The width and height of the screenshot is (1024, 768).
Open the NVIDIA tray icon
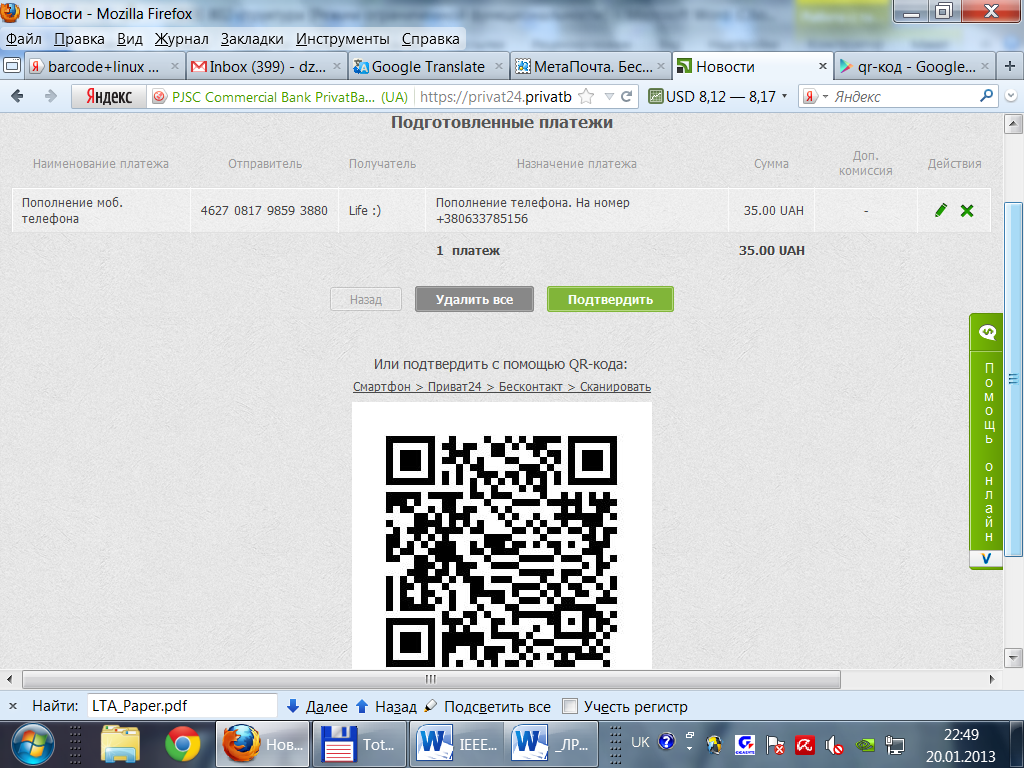[865, 744]
